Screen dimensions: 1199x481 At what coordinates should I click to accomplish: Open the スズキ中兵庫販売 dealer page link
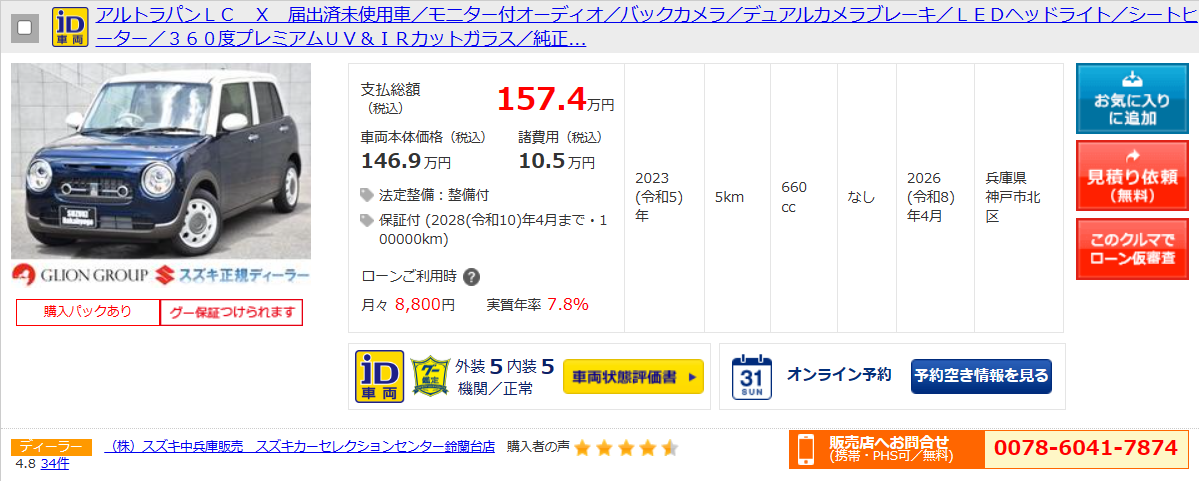(300, 447)
